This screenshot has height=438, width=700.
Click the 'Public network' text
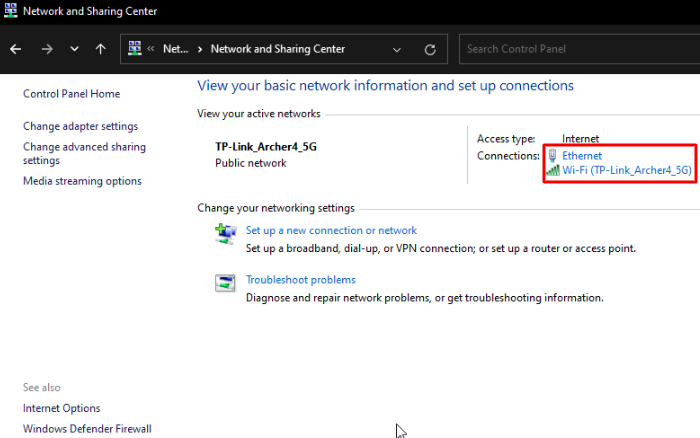tap(251, 163)
